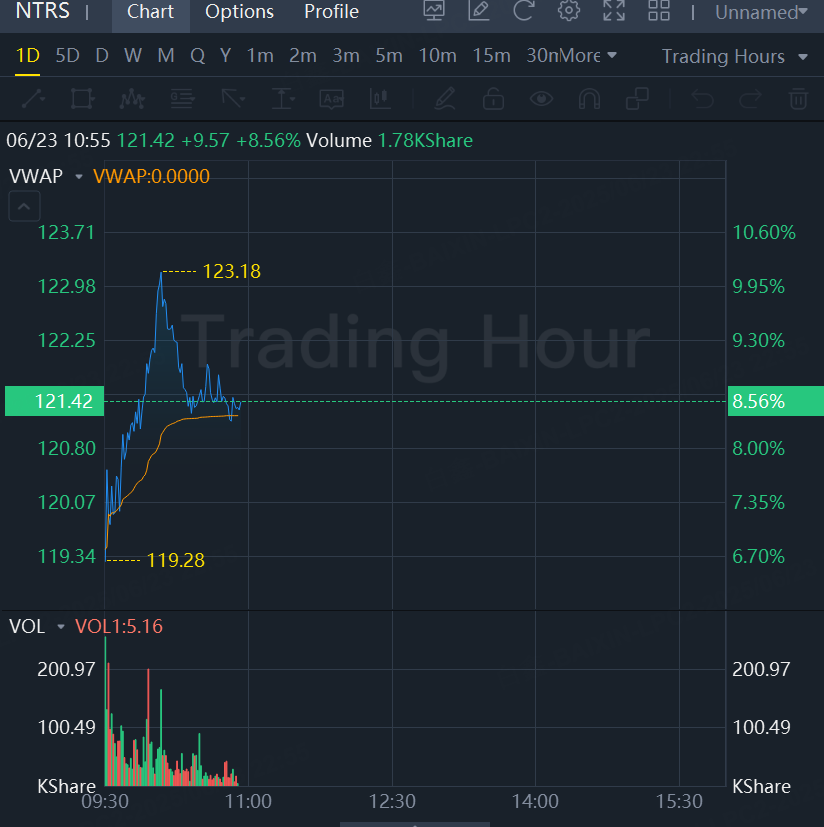
Task: Click the magnet snap tool icon
Action: pyautogui.click(x=589, y=99)
